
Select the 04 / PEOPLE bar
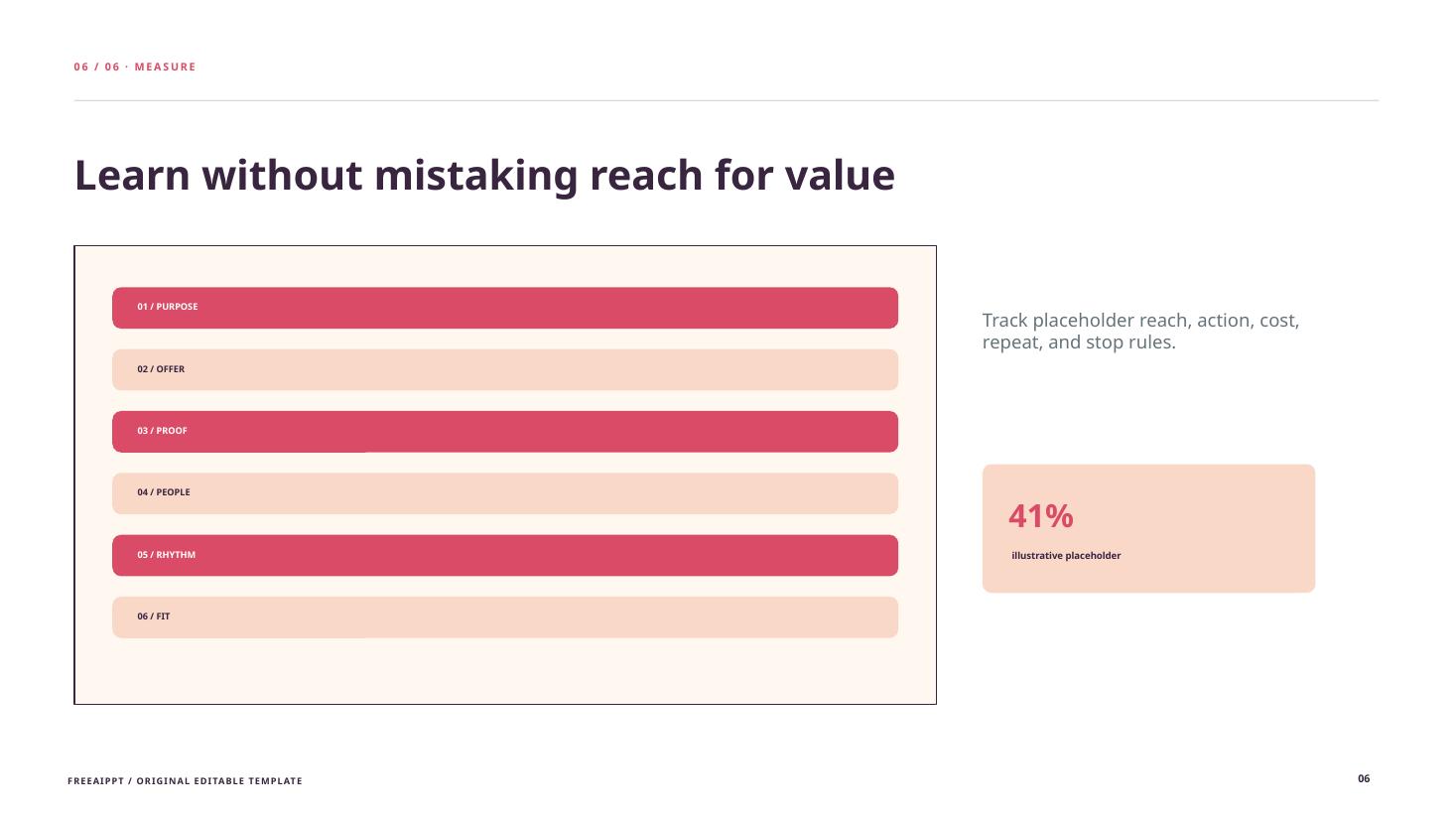(504, 493)
